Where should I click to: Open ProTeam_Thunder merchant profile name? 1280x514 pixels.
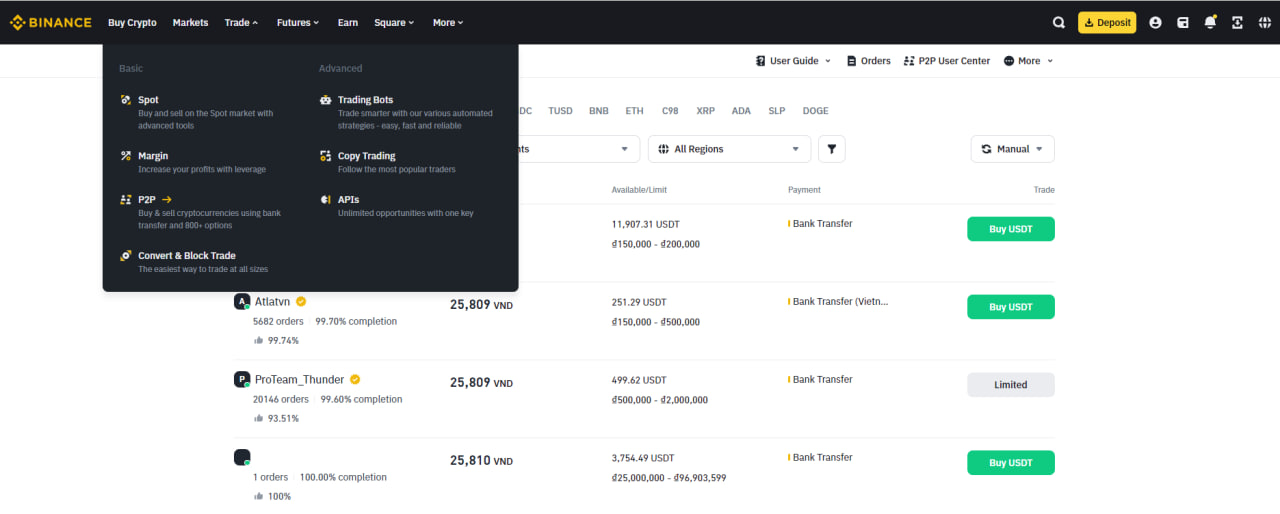(x=299, y=379)
